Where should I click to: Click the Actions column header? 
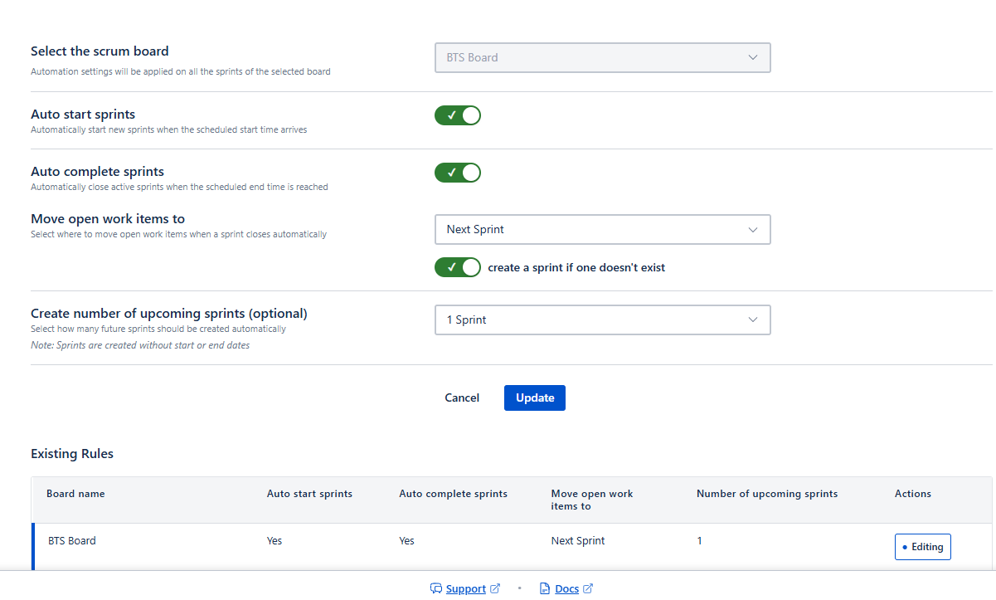(912, 494)
